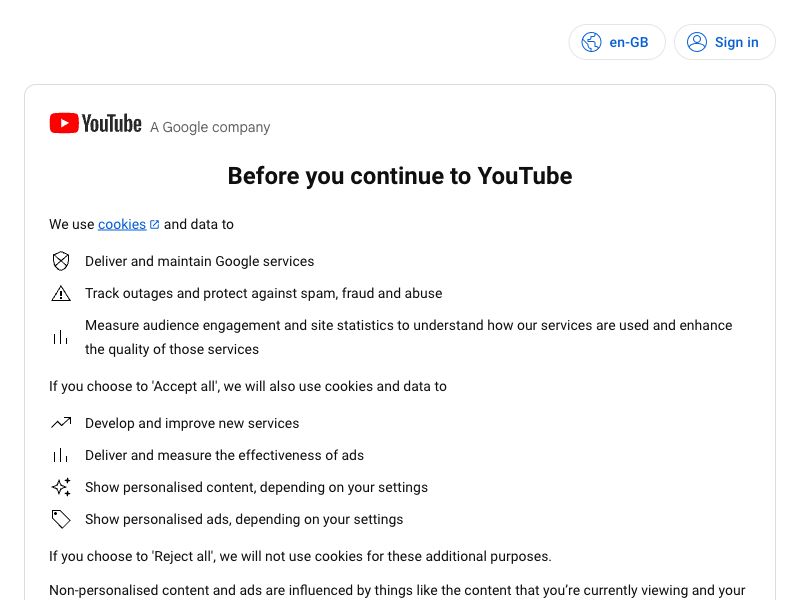
Task: Click the 'Reject all' explanation sentence
Action: 300,556
